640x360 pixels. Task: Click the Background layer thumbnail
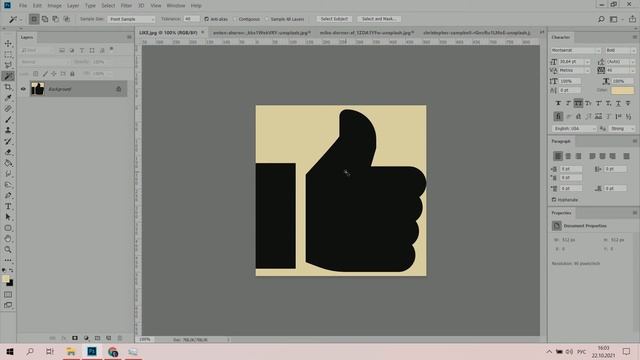[38, 89]
